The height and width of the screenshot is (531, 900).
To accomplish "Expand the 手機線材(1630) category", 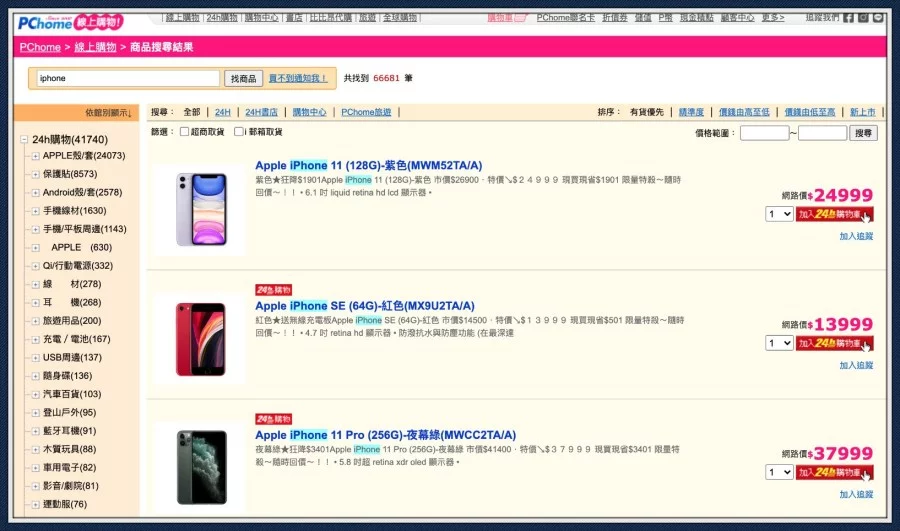I will 36,211.
